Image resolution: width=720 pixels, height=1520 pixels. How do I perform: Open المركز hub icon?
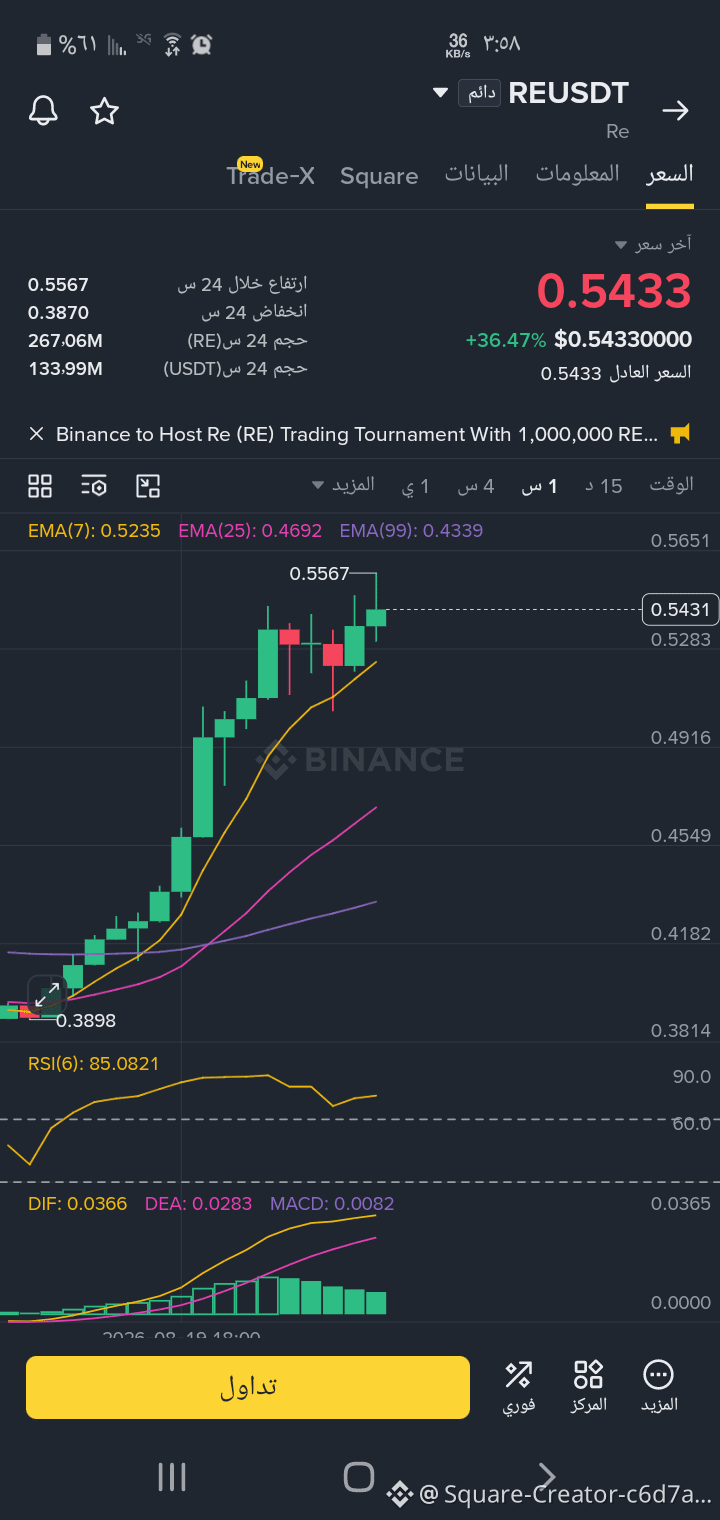588,1387
